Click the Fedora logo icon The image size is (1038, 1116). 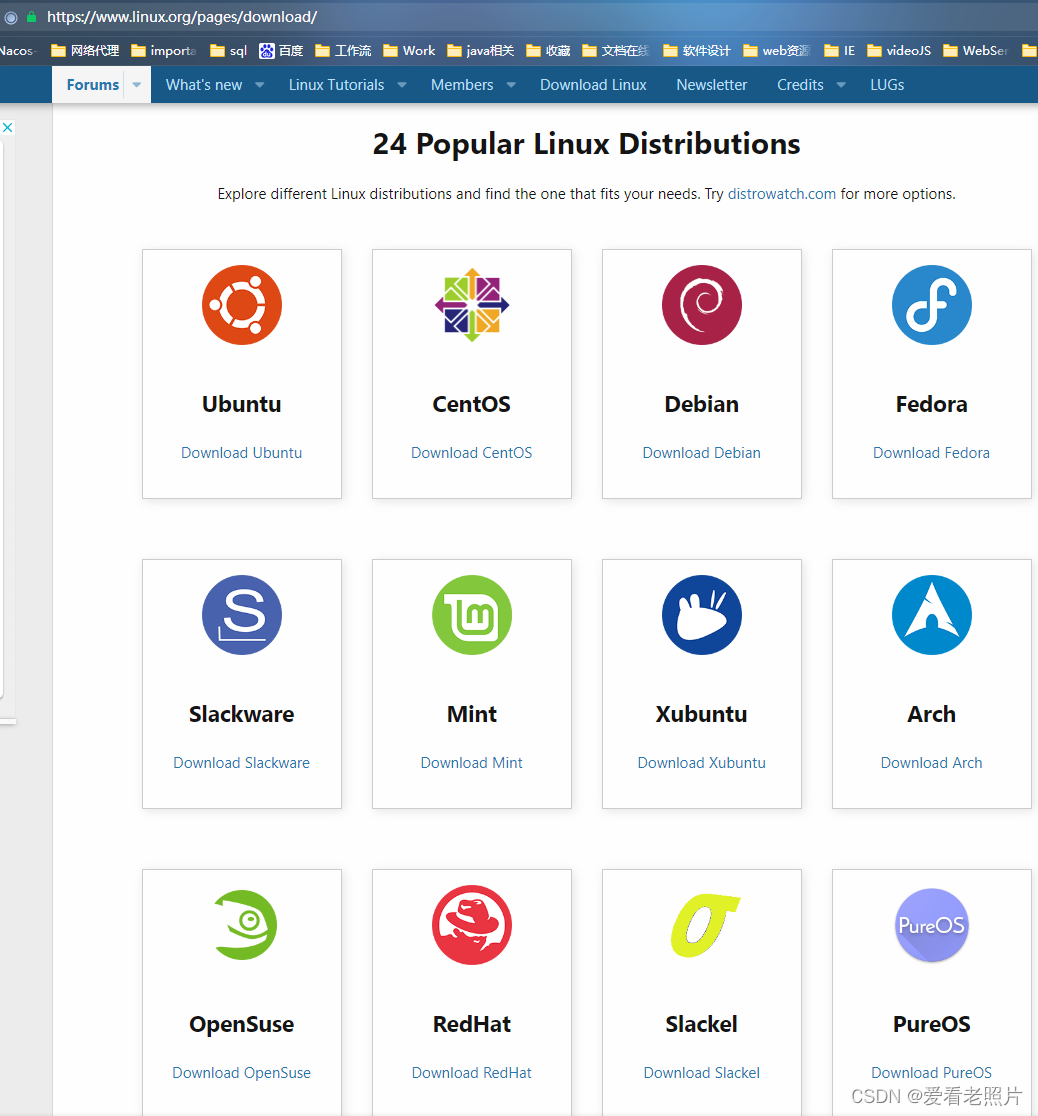[x=931, y=305]
